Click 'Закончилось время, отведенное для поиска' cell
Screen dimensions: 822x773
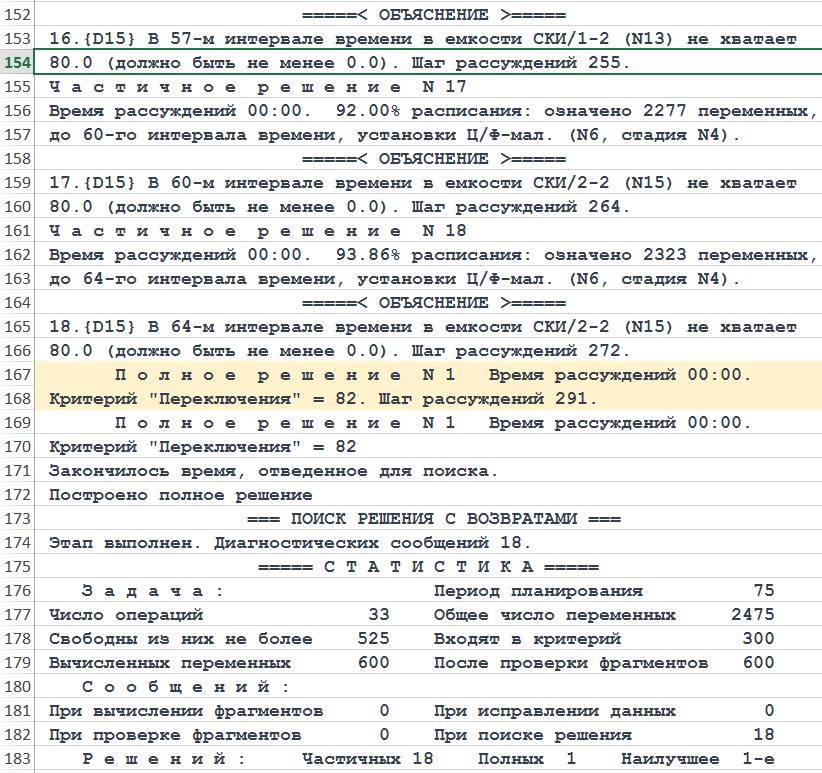[272, 470]
